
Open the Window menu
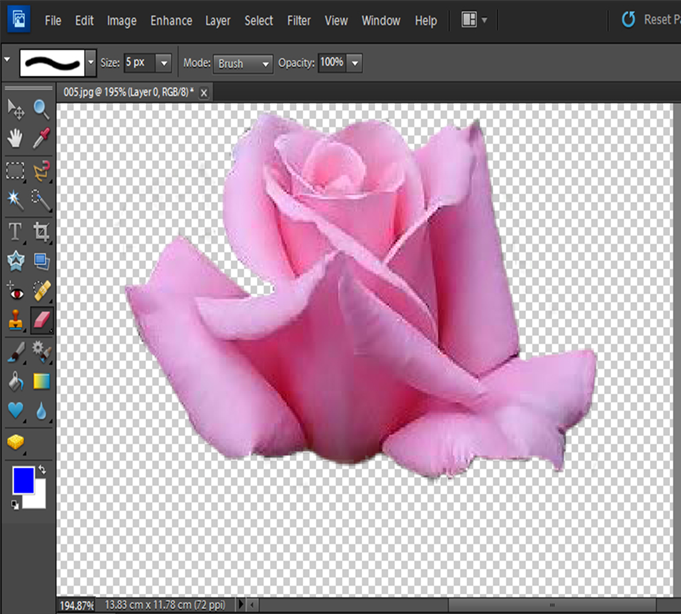click(x=381, y=20)
